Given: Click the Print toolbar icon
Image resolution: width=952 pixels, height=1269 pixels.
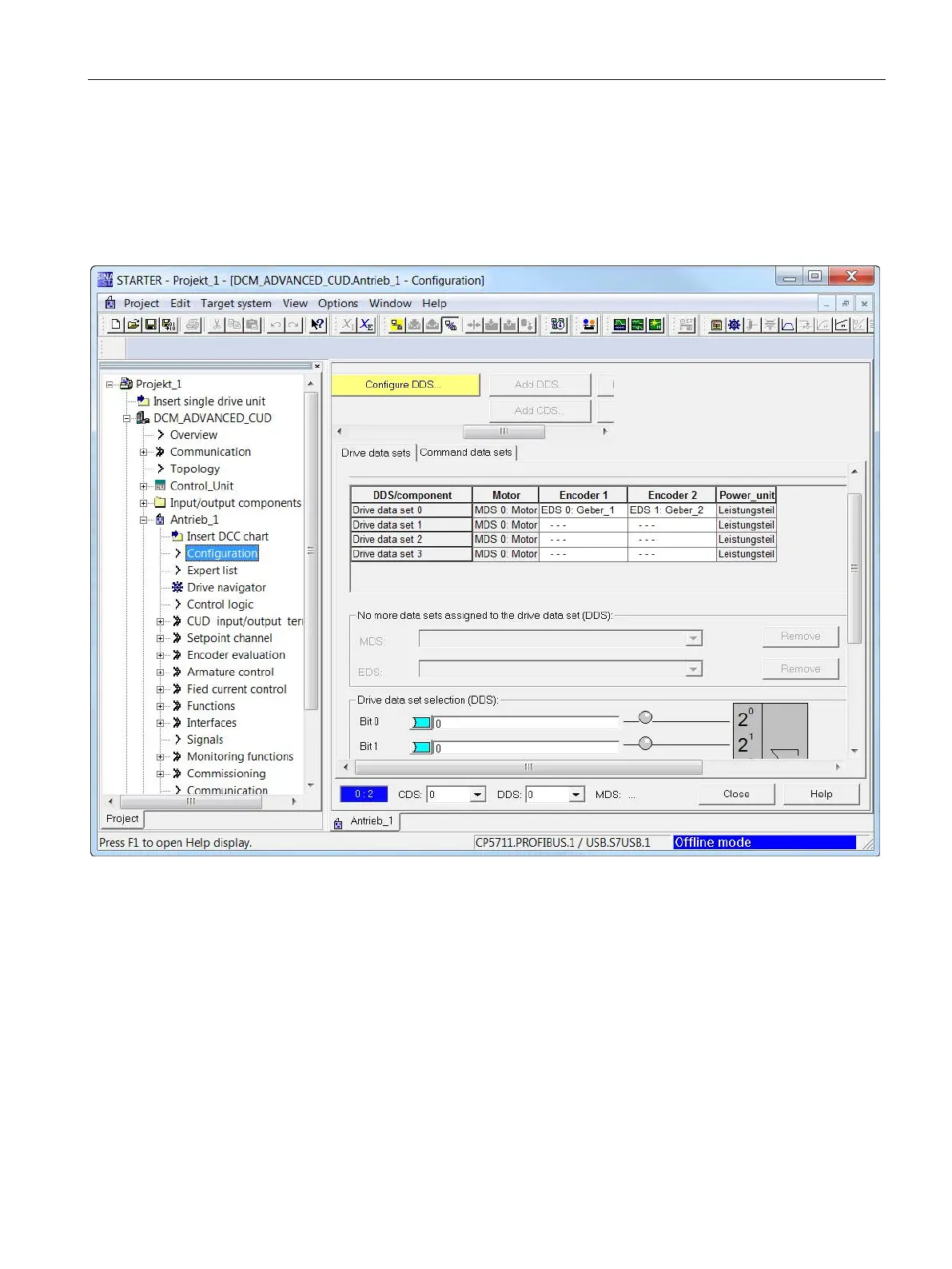Looking at the screenshot, I should (193, 325).
